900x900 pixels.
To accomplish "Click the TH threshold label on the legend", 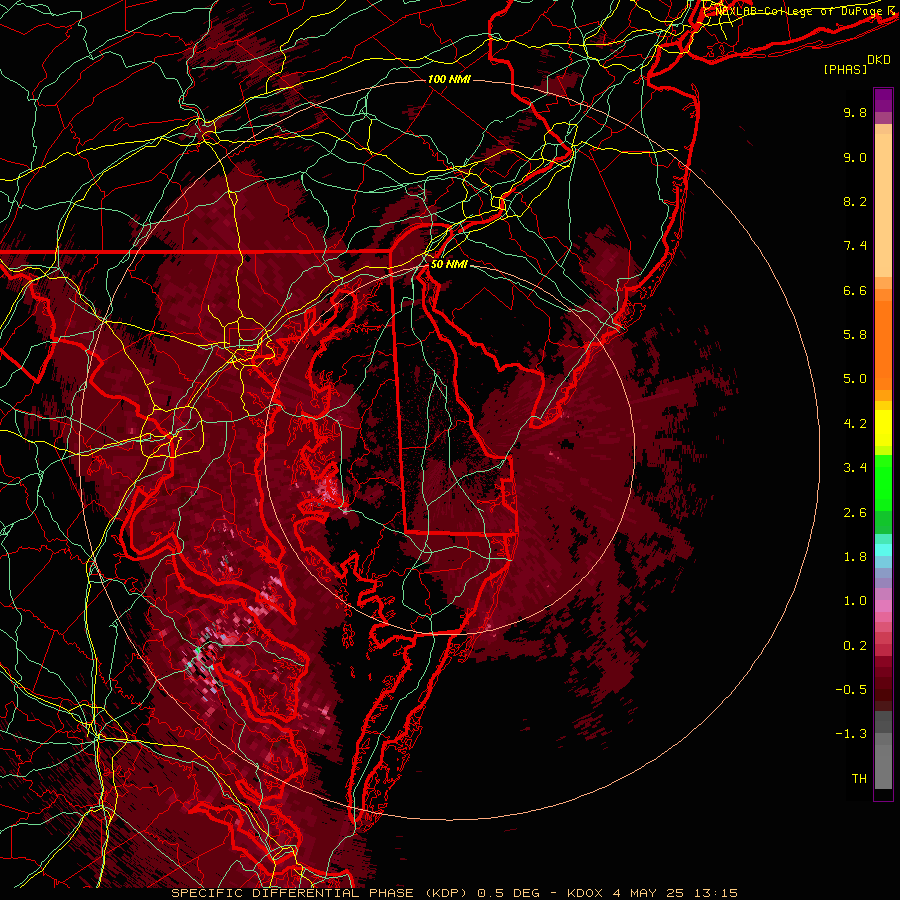I will pos(859,779).
